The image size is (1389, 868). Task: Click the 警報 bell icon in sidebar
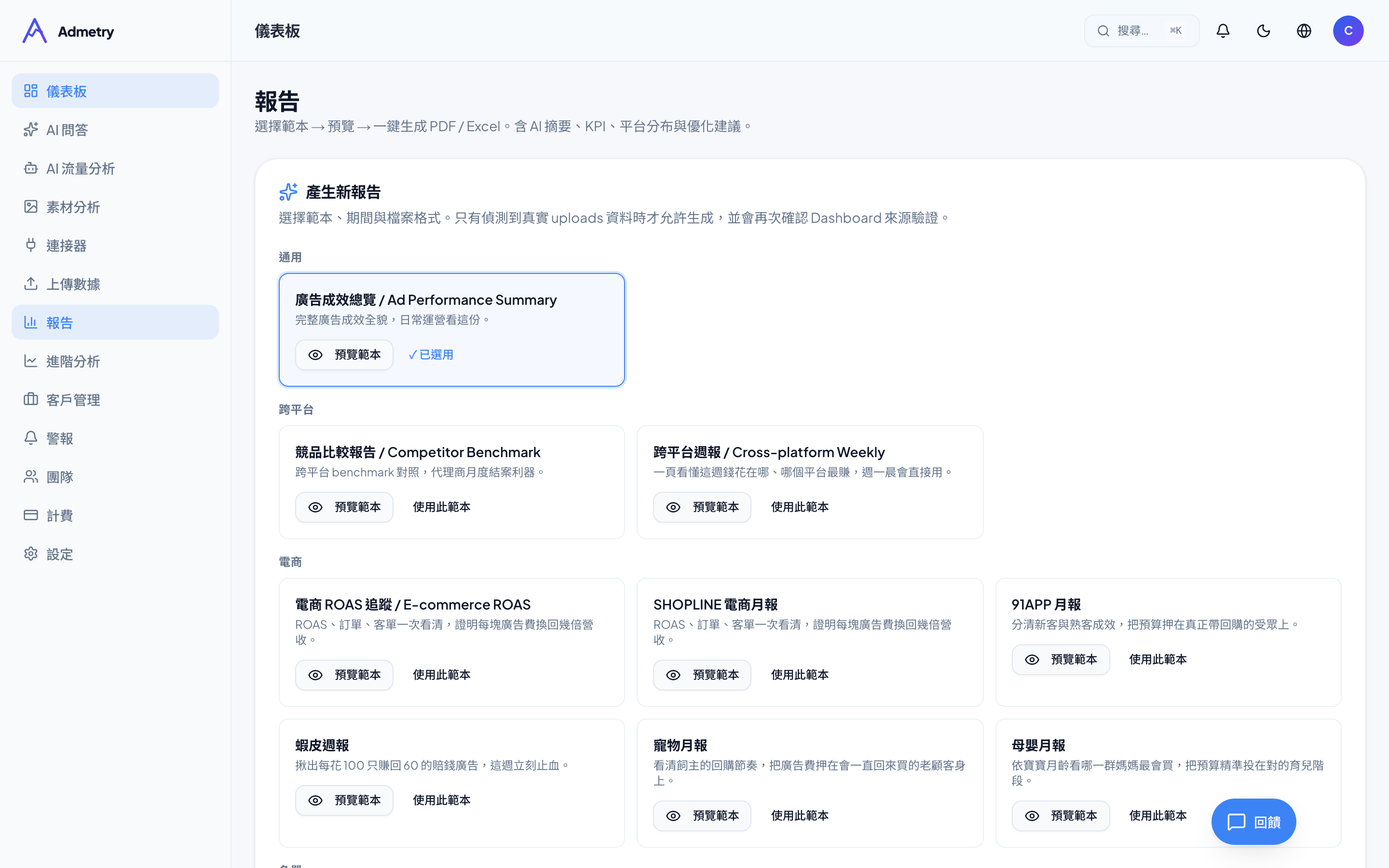coord(31,438)
